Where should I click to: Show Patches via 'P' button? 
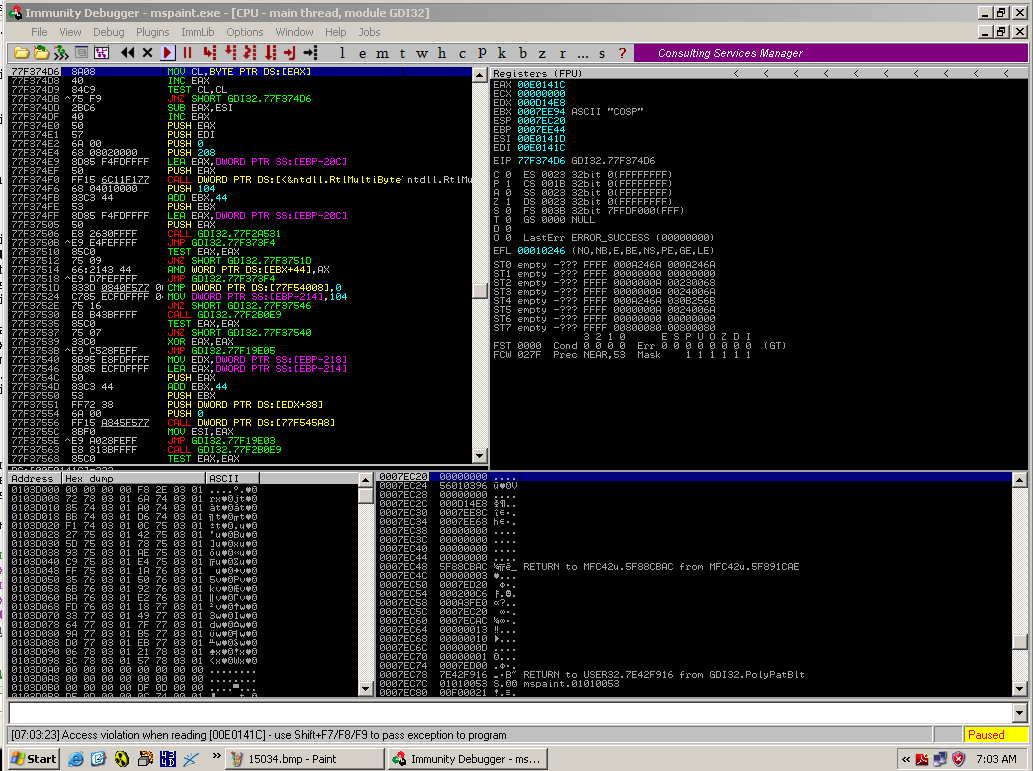[x=482, y=53]
